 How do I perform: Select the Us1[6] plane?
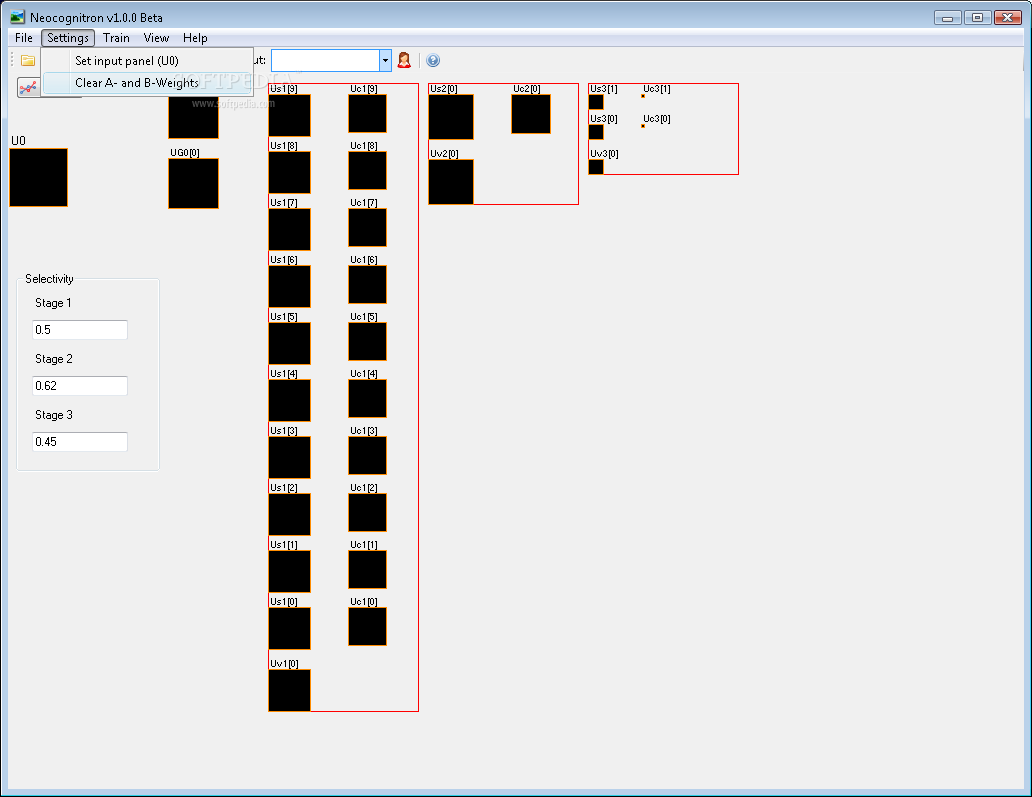(x=290, y=286)
